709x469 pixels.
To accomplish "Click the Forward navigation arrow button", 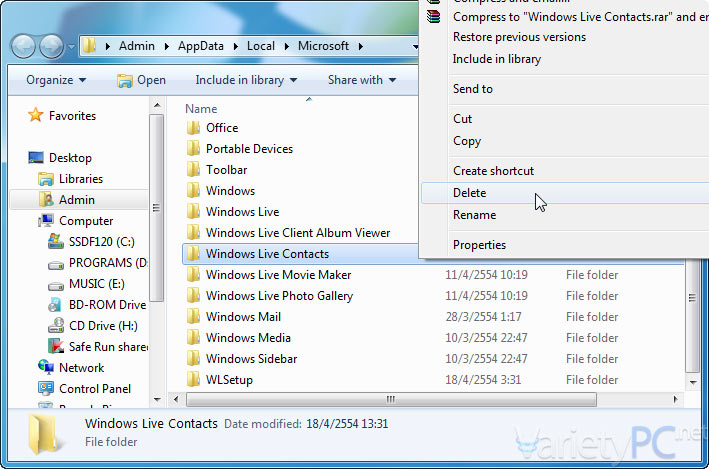I will click(x=51, y=46).
